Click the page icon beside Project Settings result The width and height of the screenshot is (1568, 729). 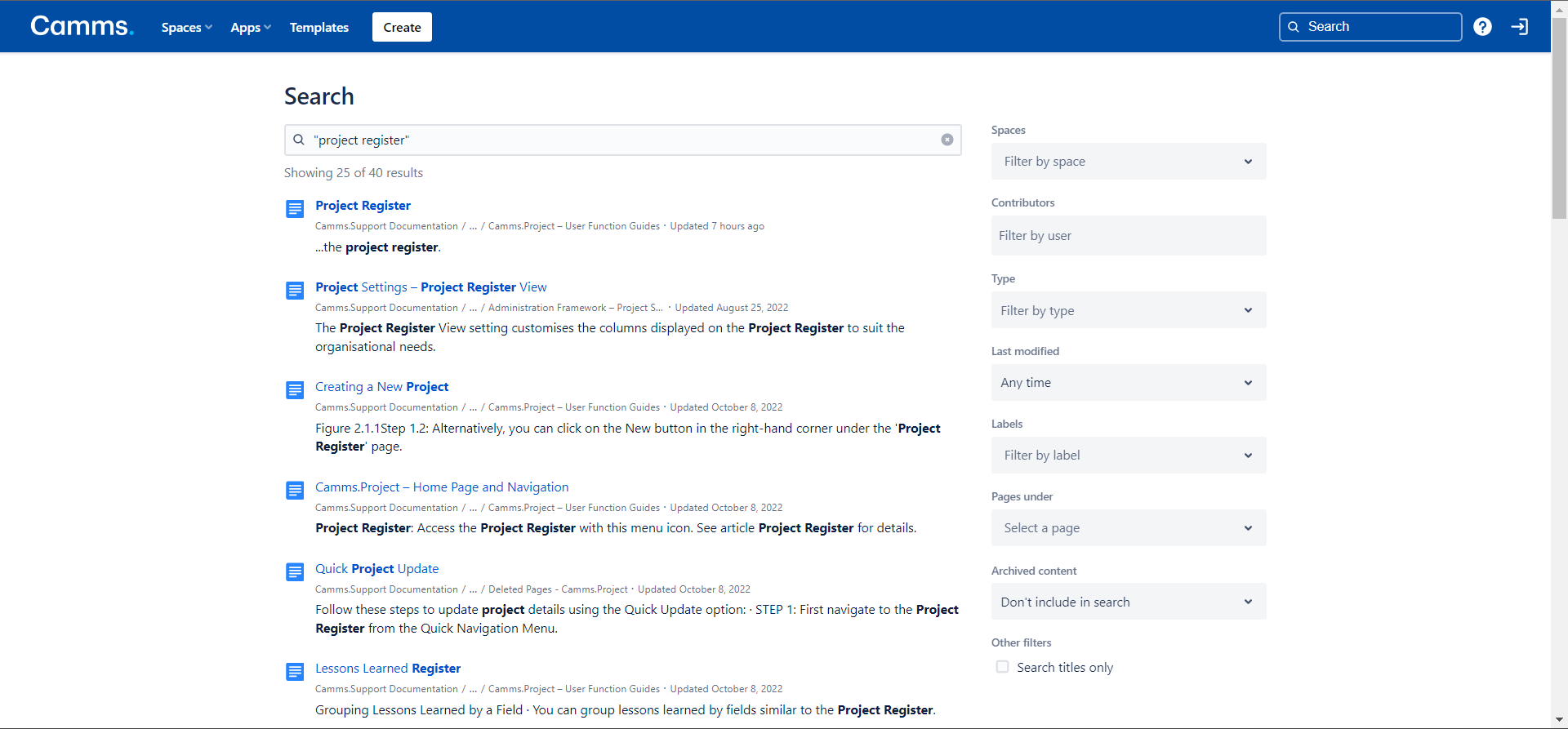[x=295, y=291]
